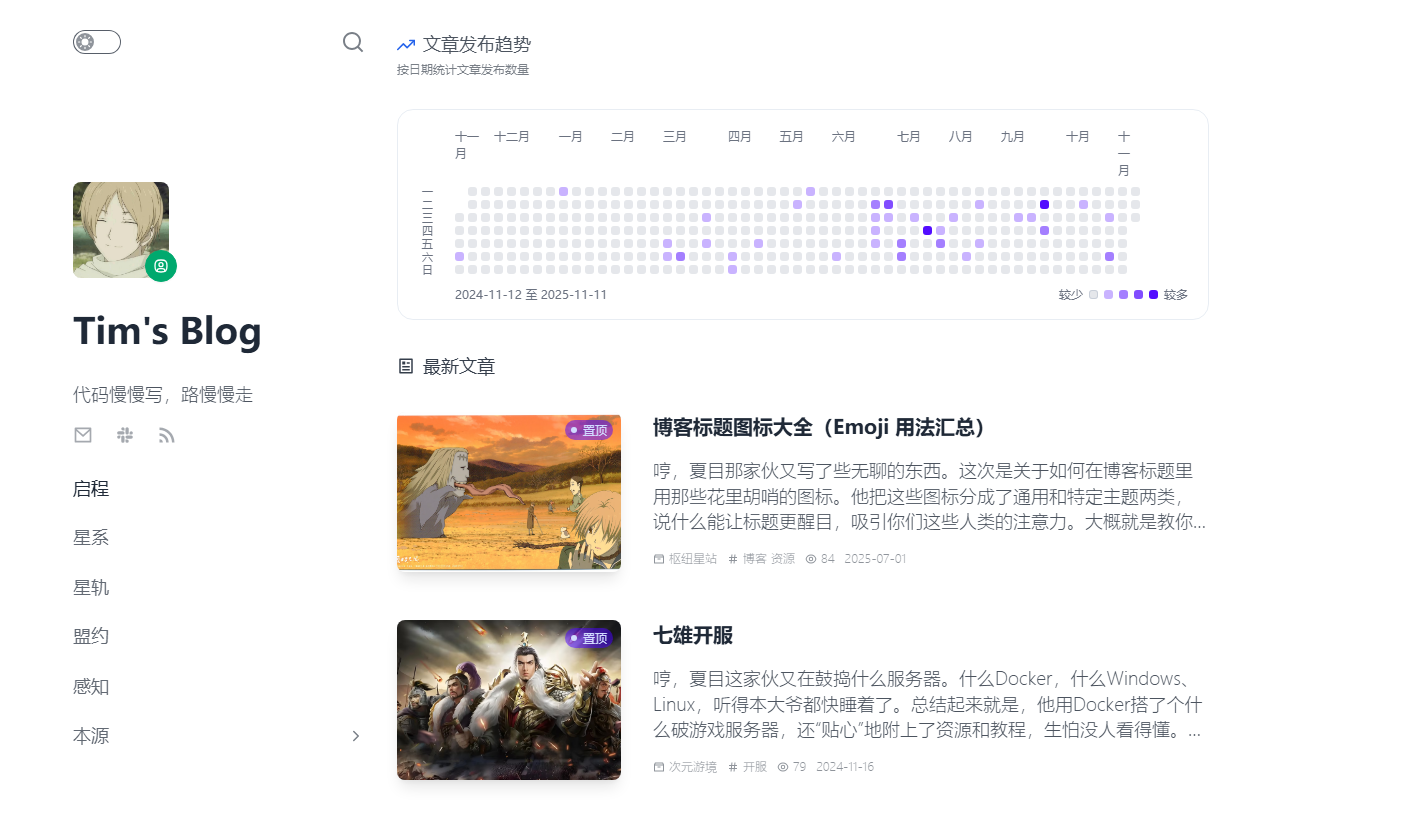The width and height of the screenshot is (1426, 817).
Task: Click the 枢纽星站 category link
Action: pyautogui.click(x=692, y=559)
